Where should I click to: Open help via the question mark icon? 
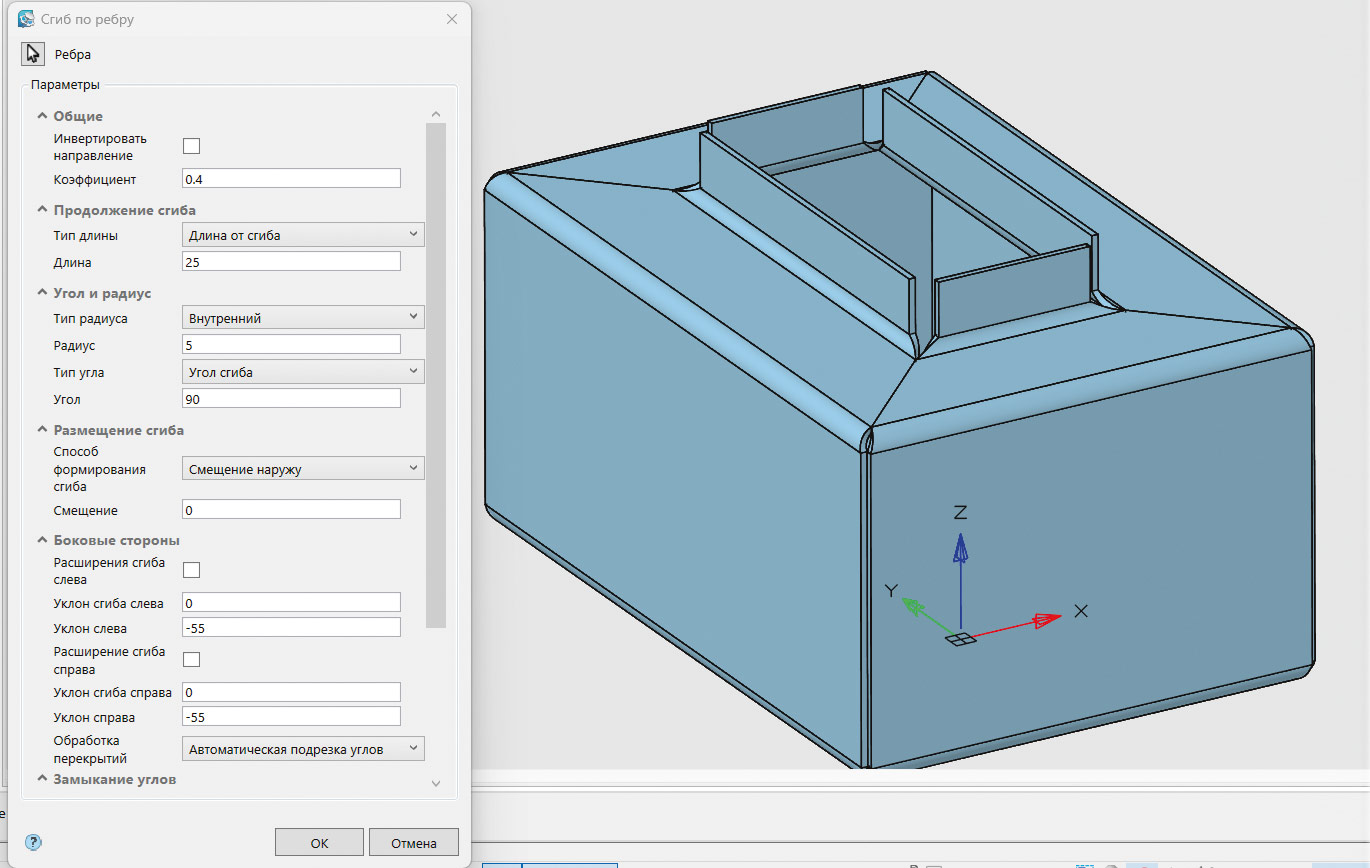pos(32,842)
